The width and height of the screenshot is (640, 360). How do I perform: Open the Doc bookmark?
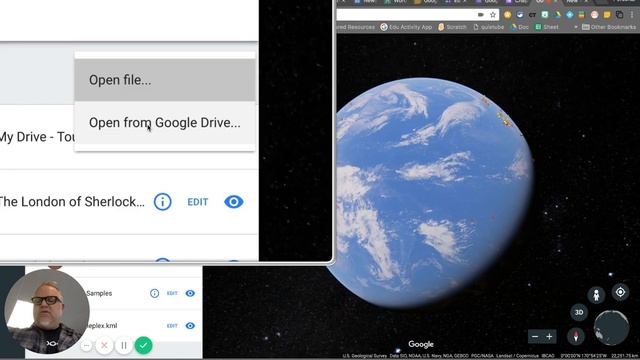520,27
